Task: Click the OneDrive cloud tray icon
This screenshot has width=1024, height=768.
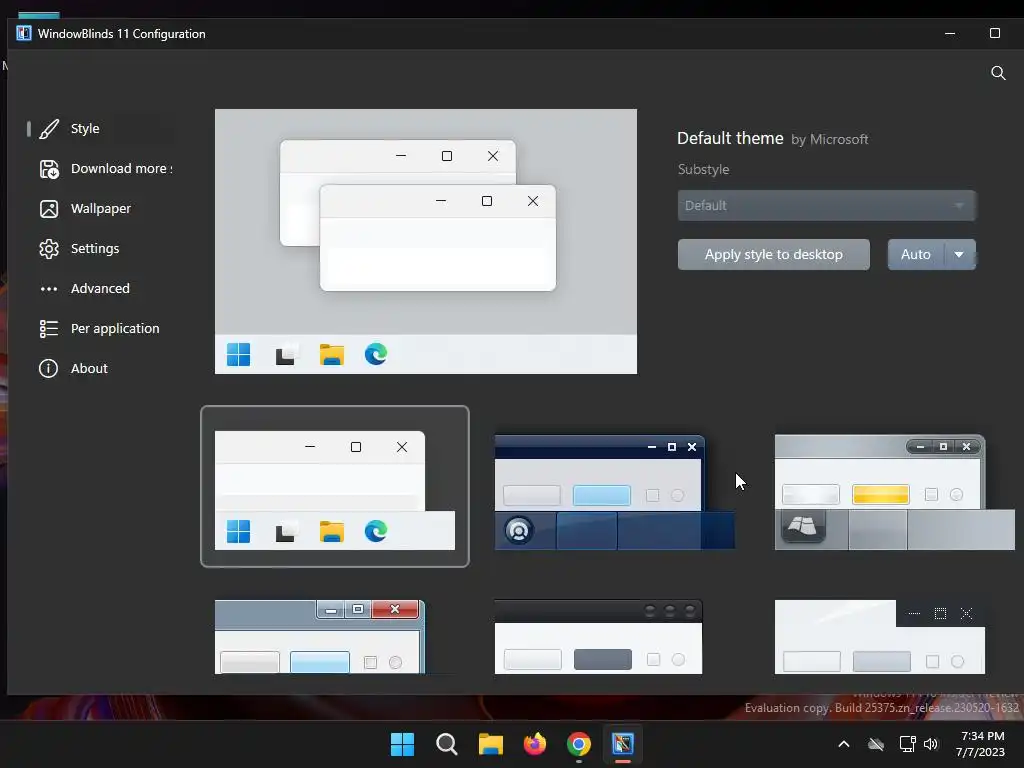Action: (x=876, y=744)
